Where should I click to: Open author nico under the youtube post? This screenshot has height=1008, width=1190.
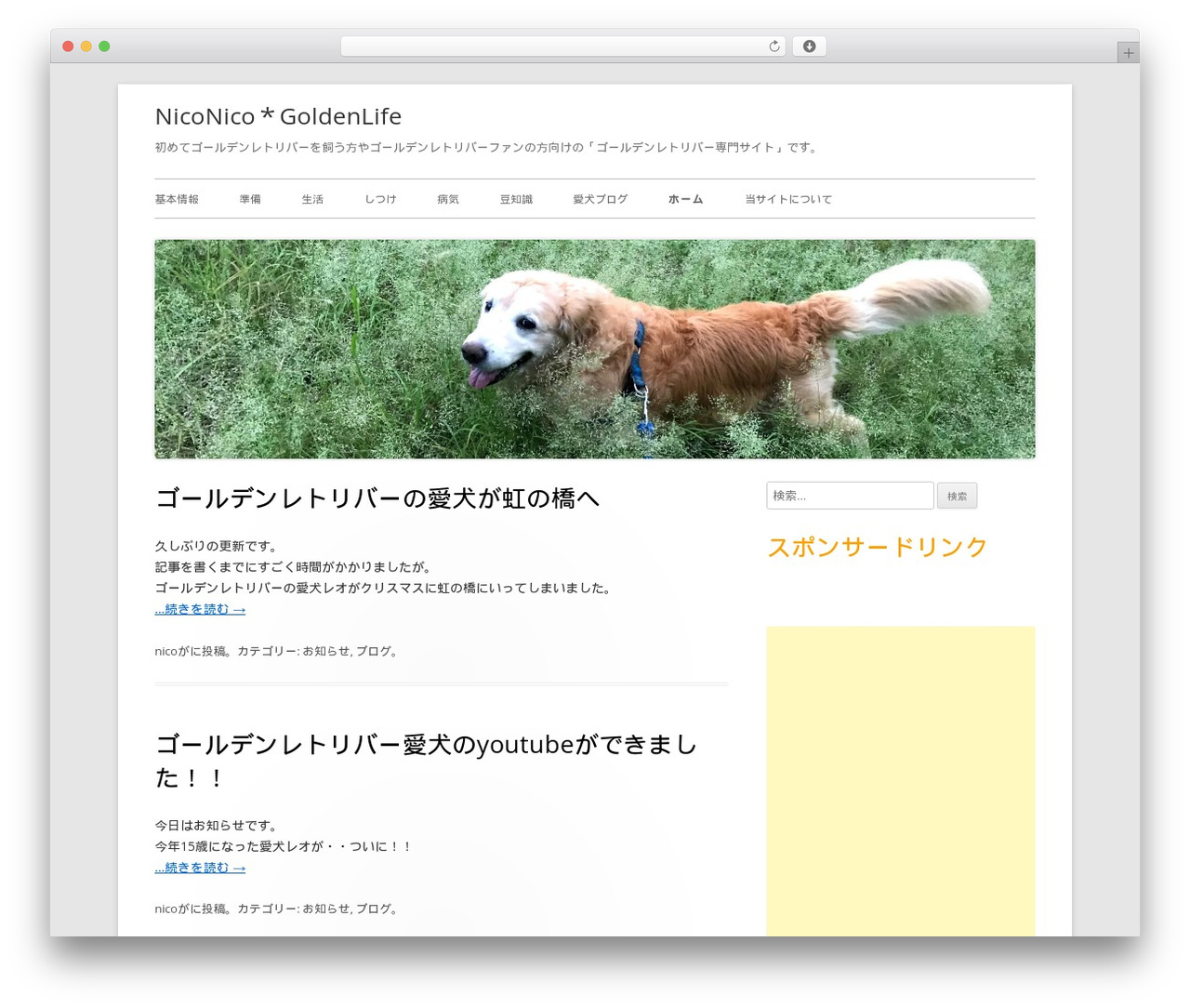[165, 909]
